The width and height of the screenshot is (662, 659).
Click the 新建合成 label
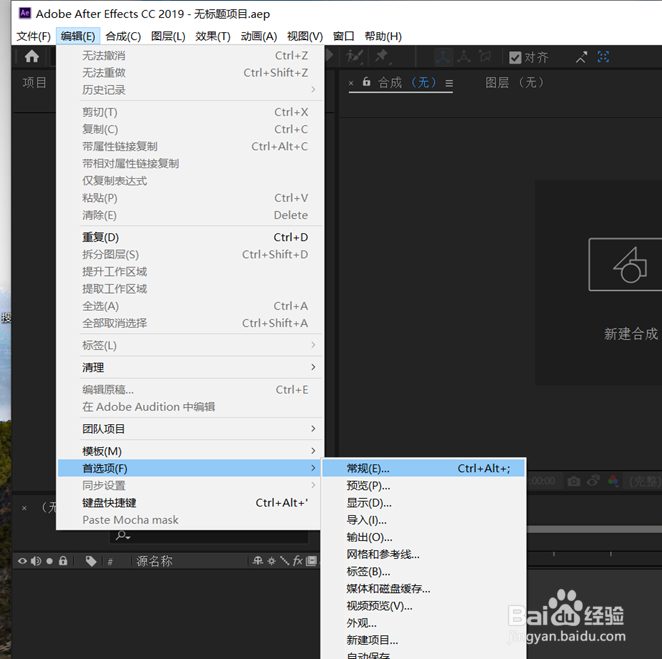[x=631, y=334]
